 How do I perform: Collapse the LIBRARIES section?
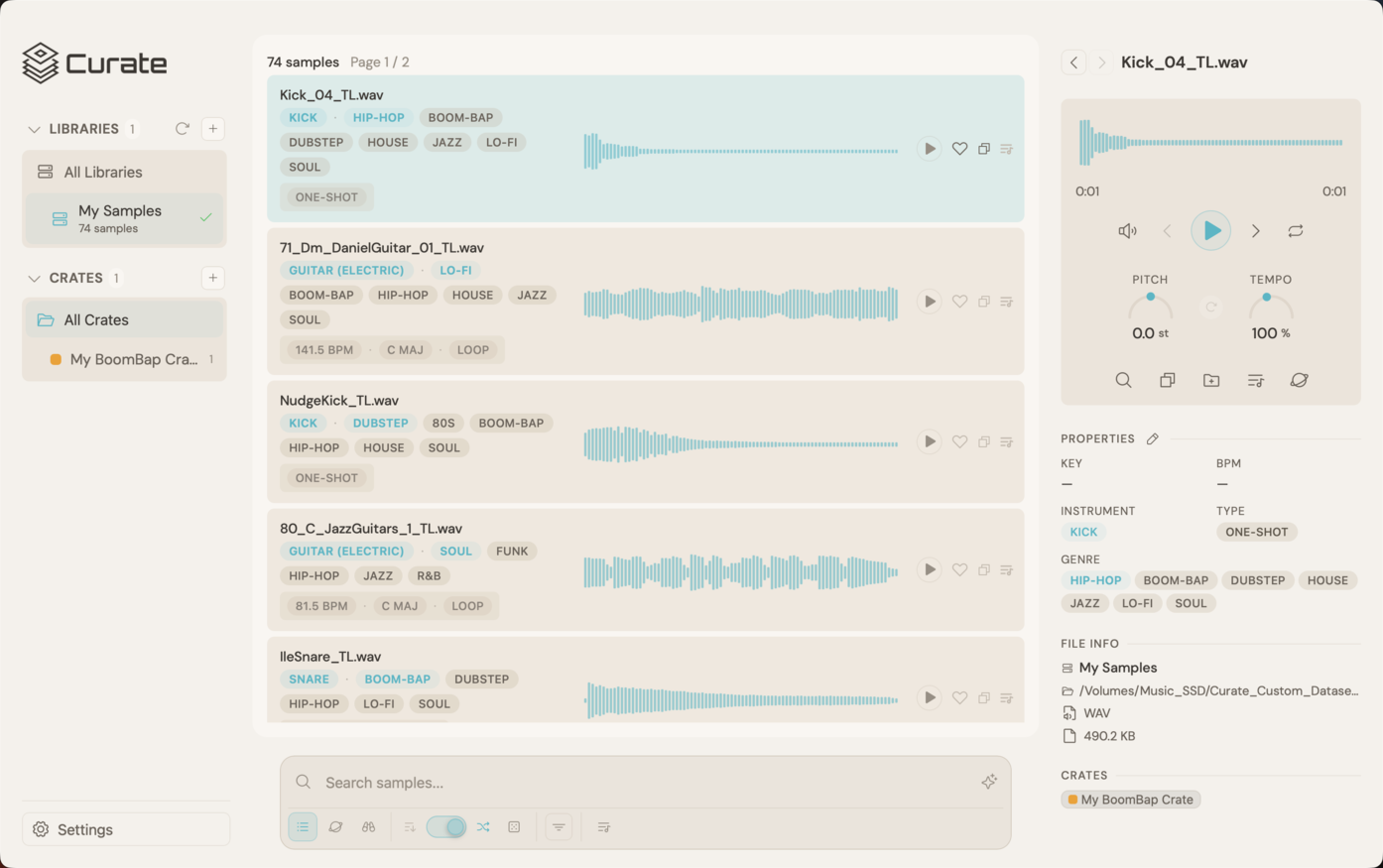35,128
